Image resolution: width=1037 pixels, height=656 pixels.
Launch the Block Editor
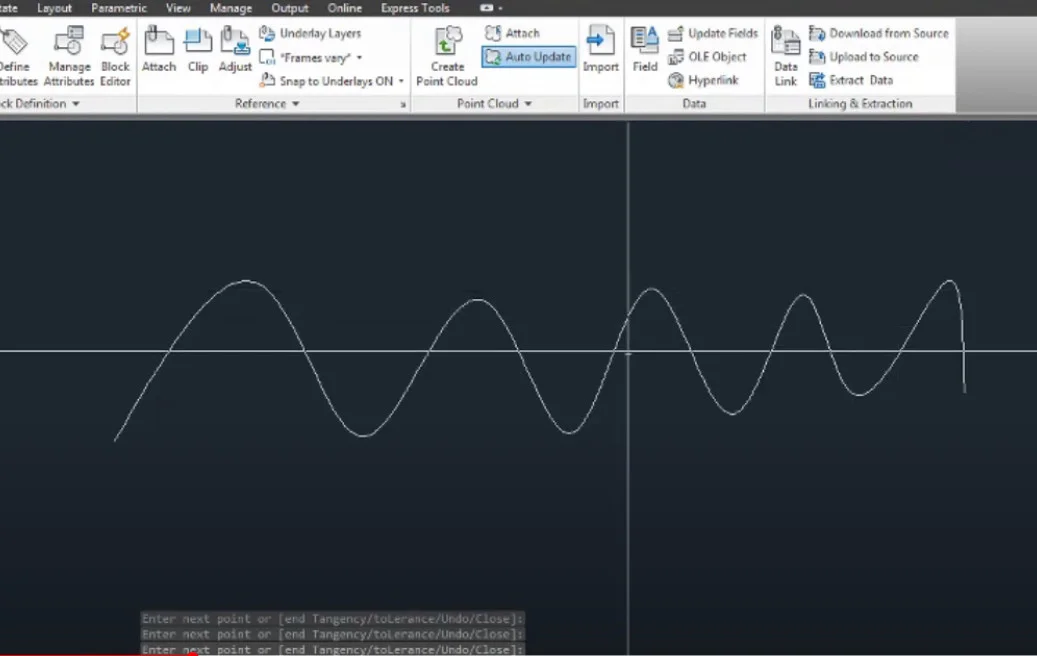pyautogui.click(x=115, y=56)
